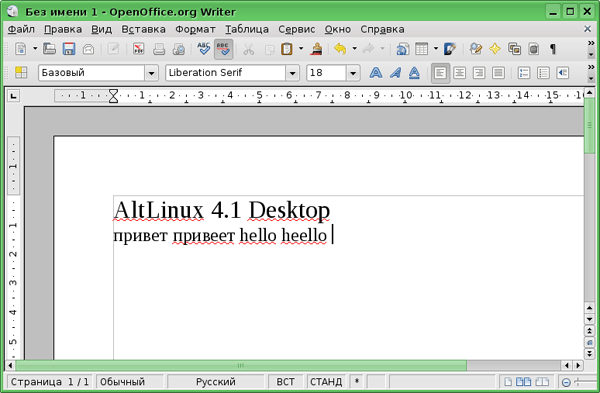600x393 pixels.
Task: Open the Styles and Formatting icon
Action: click(21, 73)
